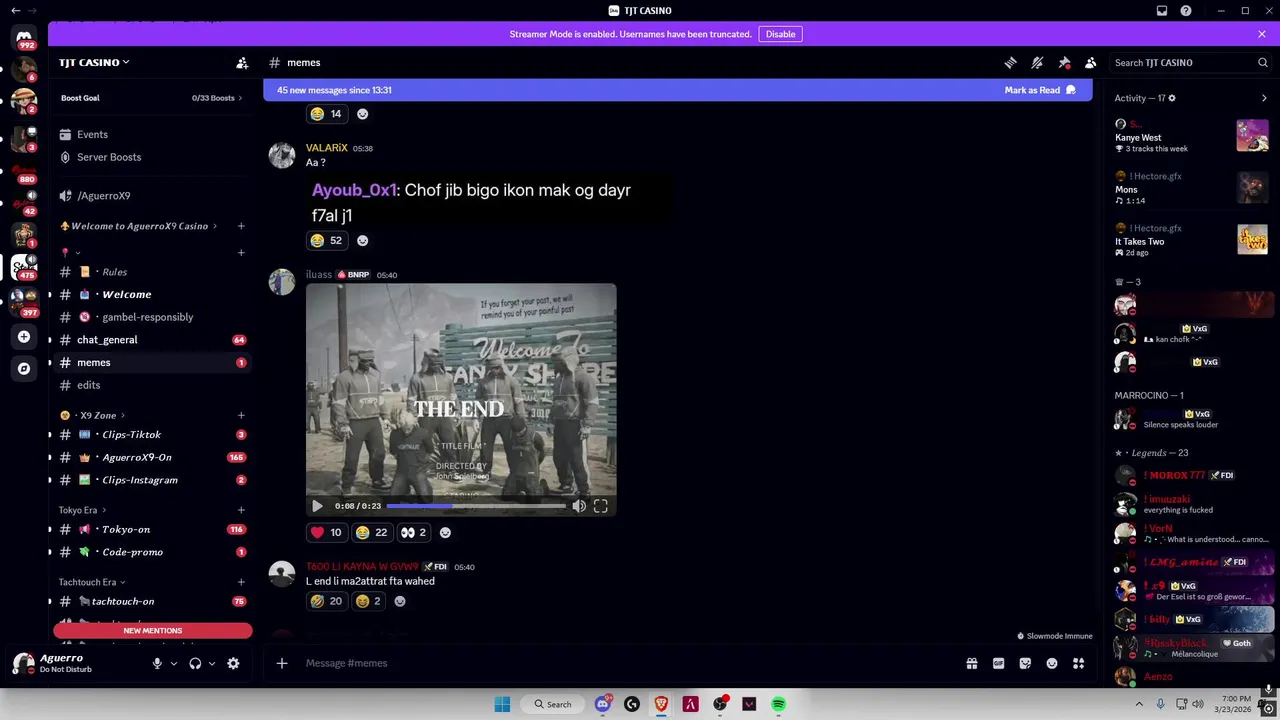Open the emoji picker in message bar

point(1052,663)
